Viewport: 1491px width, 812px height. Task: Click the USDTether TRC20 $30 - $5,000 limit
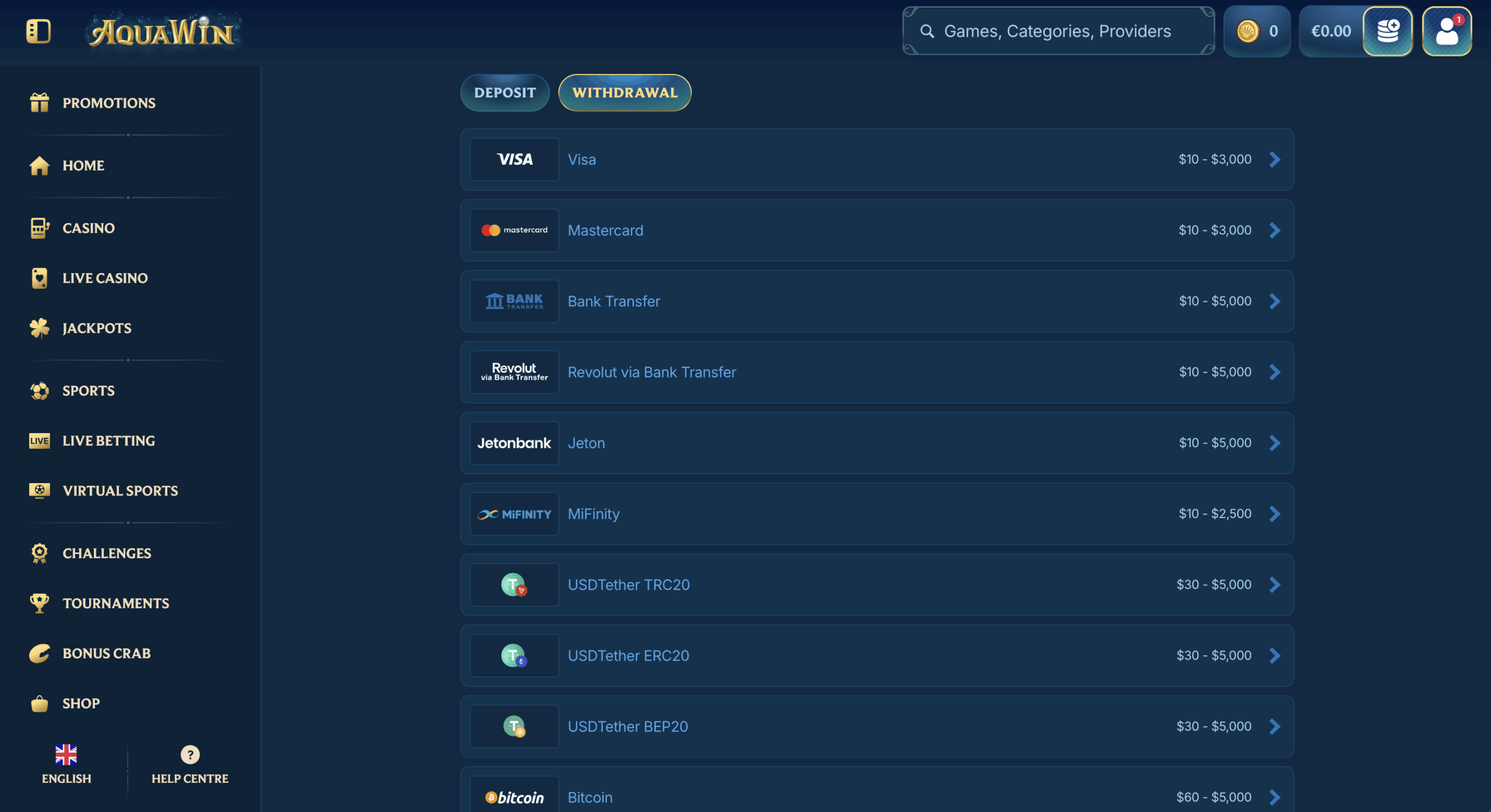point(1214,584)
